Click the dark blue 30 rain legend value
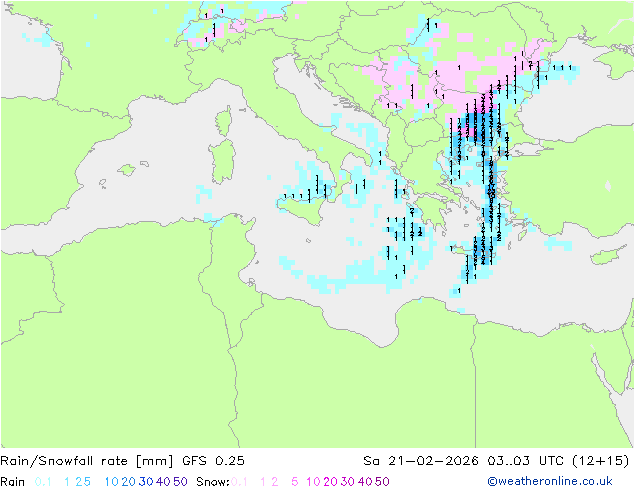634x490 pixels. pyautogui.click(x=146, y=482)
